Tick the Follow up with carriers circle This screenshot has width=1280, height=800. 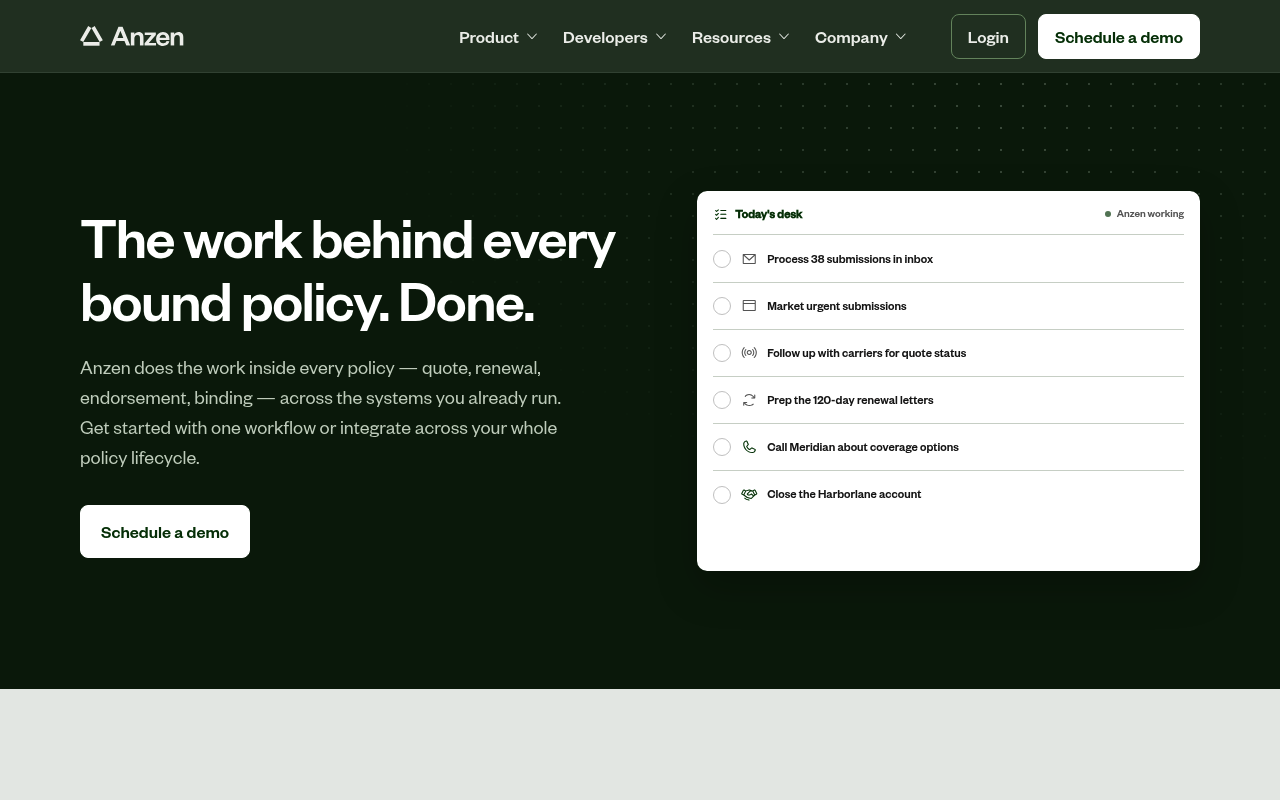click(722, 353)
